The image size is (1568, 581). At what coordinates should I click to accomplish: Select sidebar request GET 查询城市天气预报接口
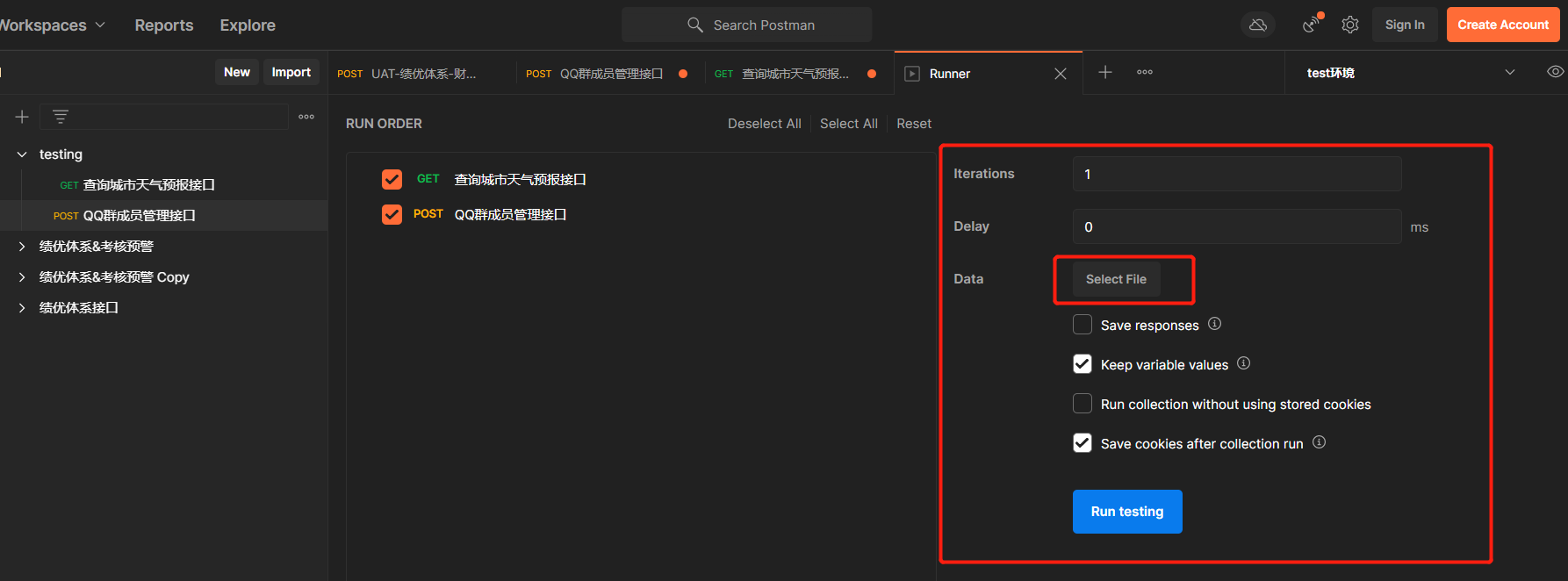[x=163, y=185]
